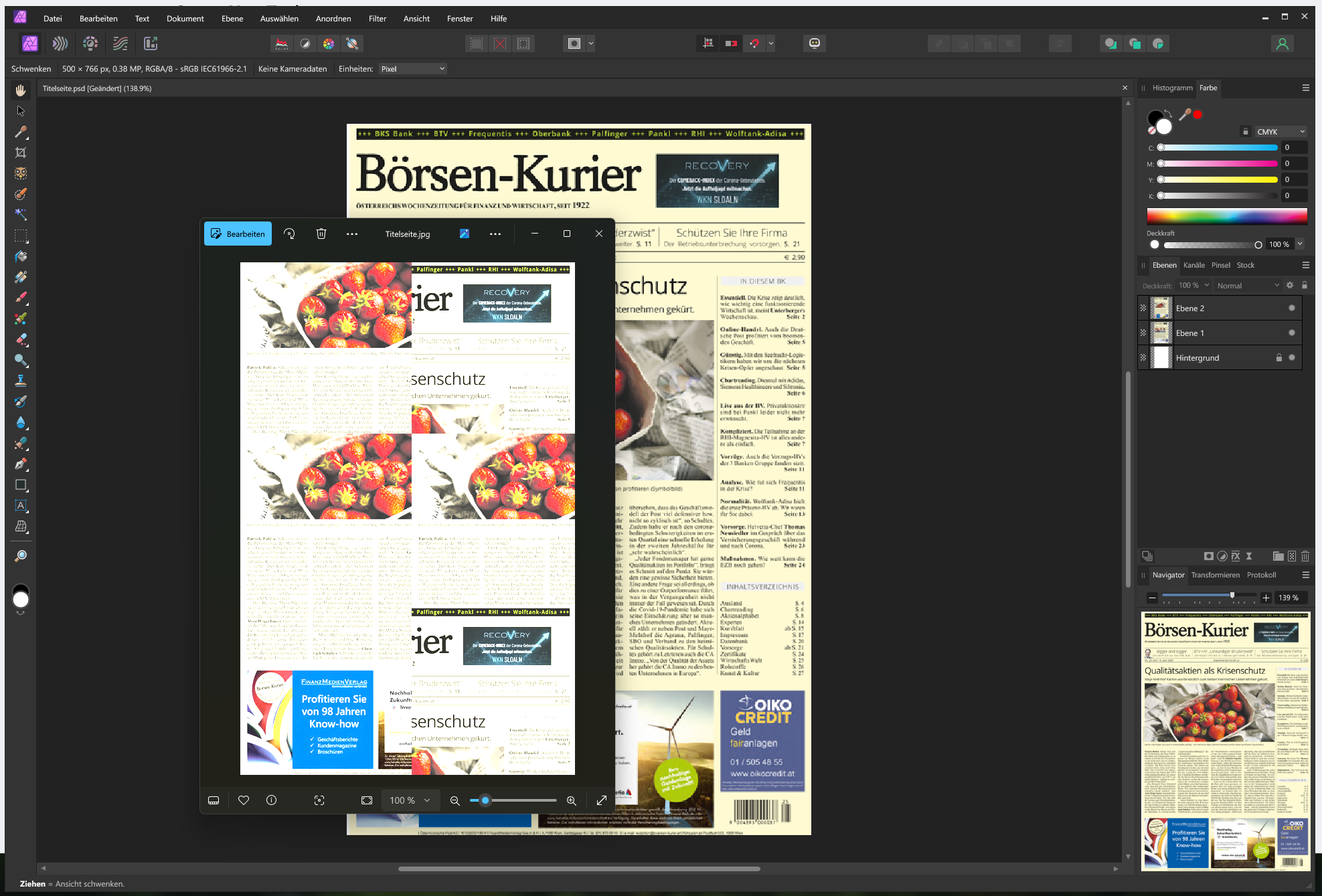Screen dimensions: 1322x896
Task: Select the Flood Select magic wand tool
Action: 21,215
